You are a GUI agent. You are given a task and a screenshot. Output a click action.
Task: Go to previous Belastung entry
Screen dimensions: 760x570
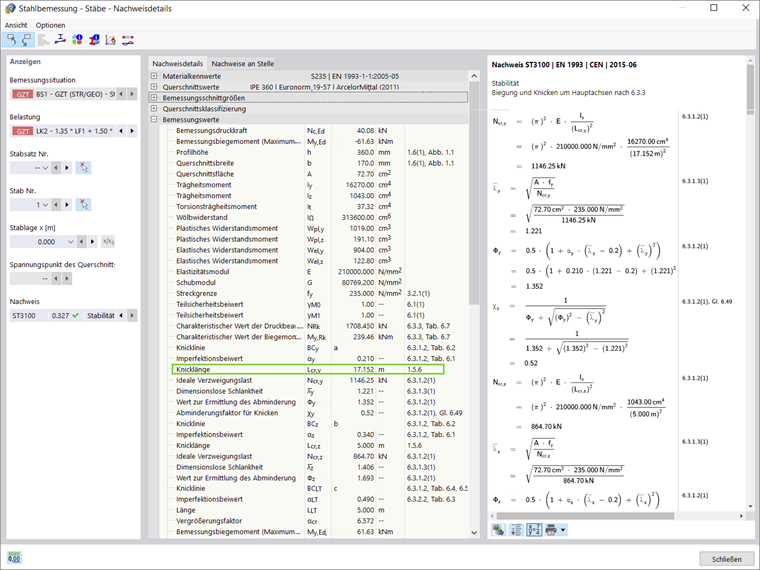click(121, 131)
